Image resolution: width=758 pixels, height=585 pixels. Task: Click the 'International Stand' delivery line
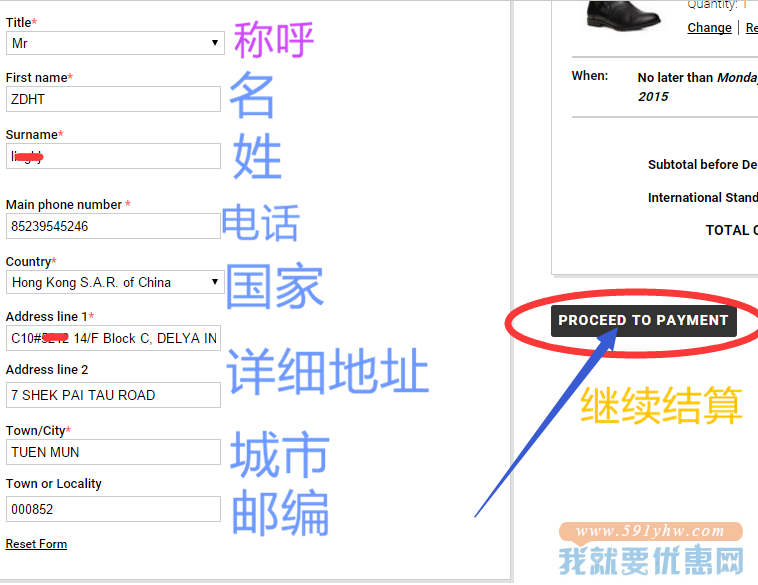click(x=703, y=197)
